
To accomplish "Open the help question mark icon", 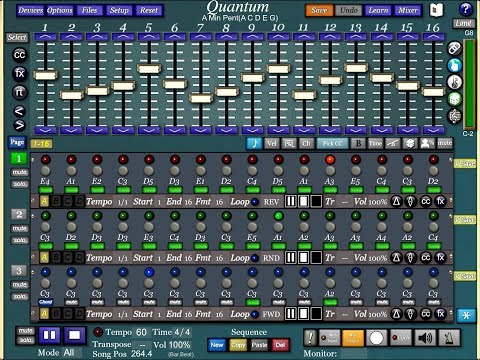I will 465,10.
